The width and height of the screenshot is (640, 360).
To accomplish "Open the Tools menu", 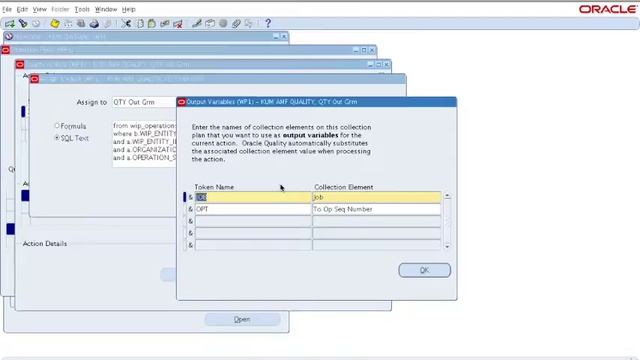I will (x=82, y=9).
